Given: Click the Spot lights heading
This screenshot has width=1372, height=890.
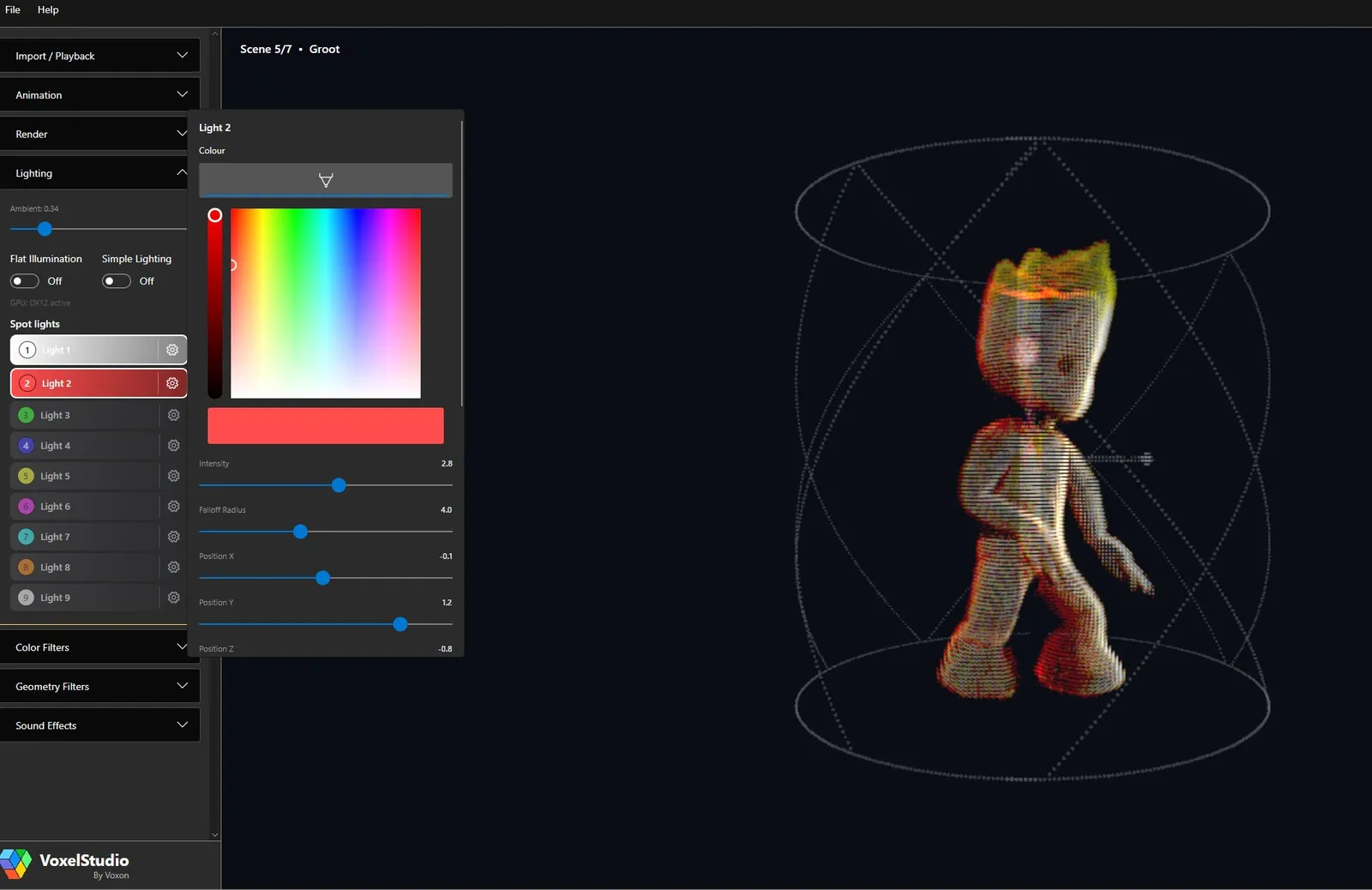Looking at the screenshot, I should pos(35,324).
